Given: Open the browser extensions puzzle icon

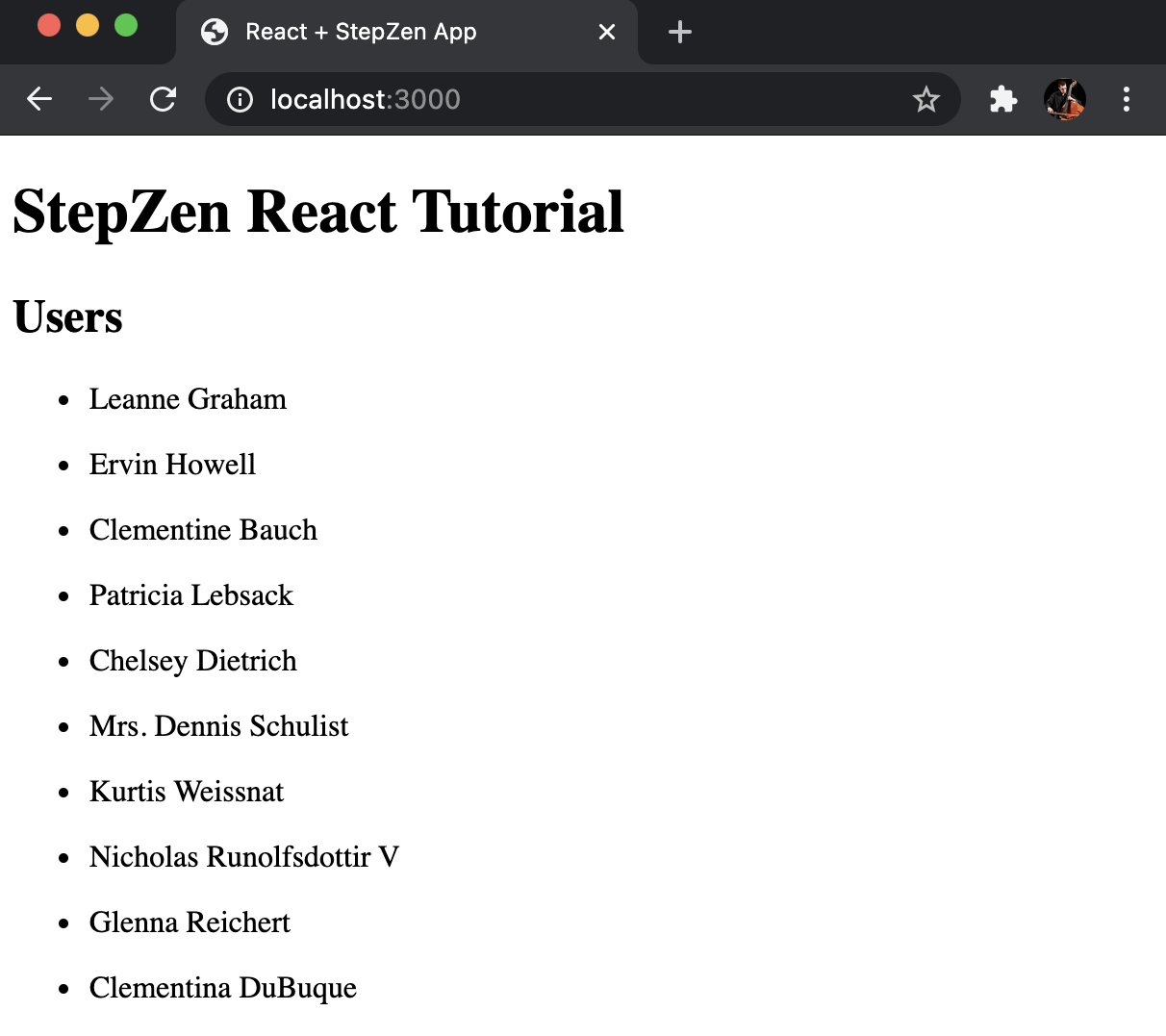Looking at the screenshot, I should (1003, 99).
